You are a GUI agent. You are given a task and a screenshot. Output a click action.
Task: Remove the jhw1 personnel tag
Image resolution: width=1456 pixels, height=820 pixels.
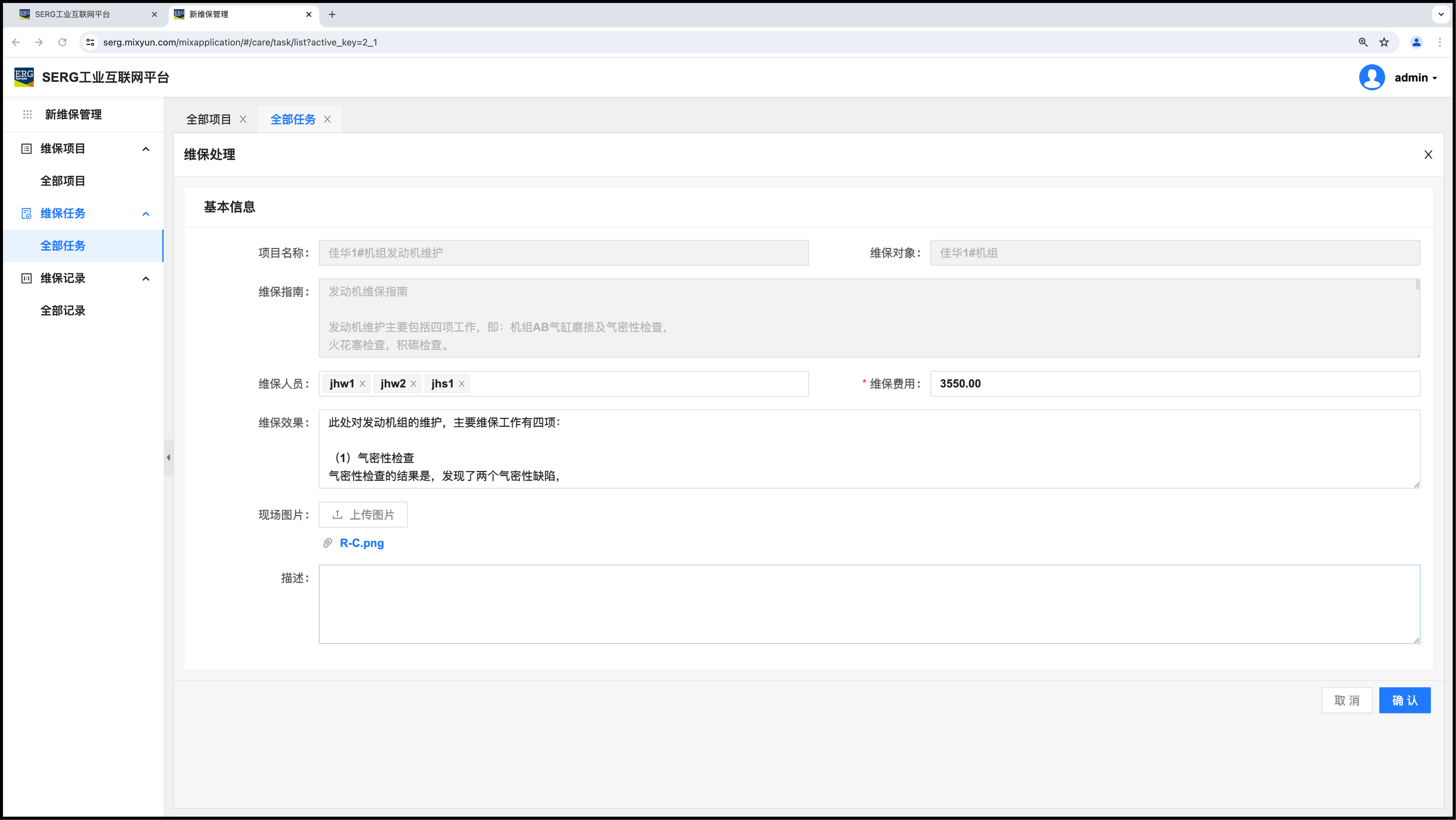click(362, 384)
